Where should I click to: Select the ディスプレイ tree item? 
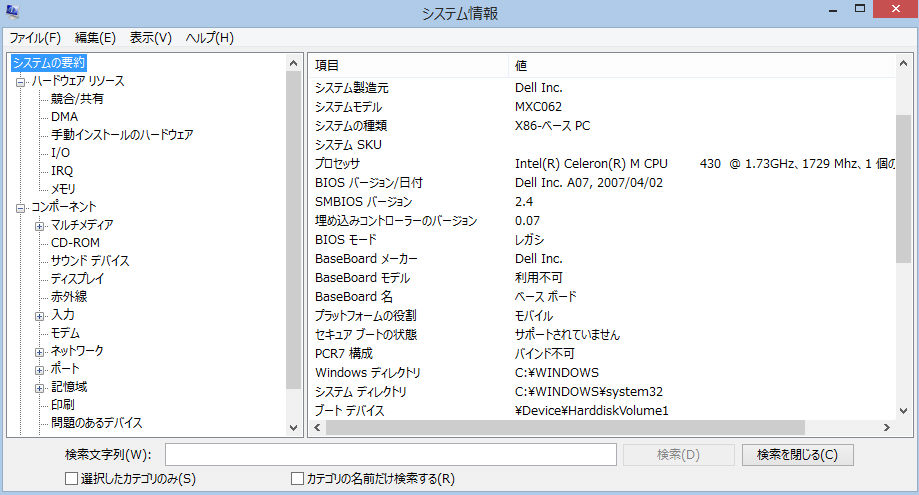click(77, 279)
